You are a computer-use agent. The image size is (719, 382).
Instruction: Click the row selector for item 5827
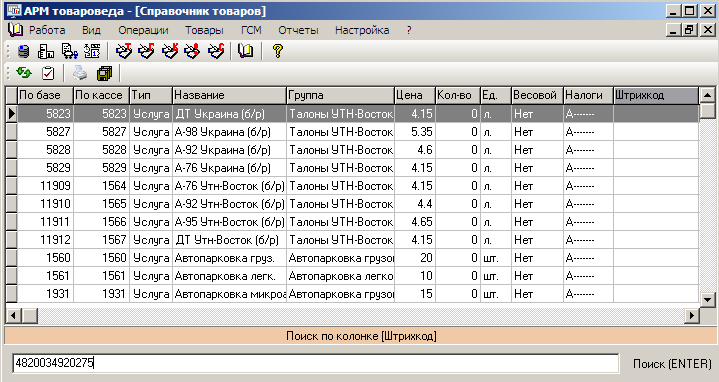(x=11, y=132)
